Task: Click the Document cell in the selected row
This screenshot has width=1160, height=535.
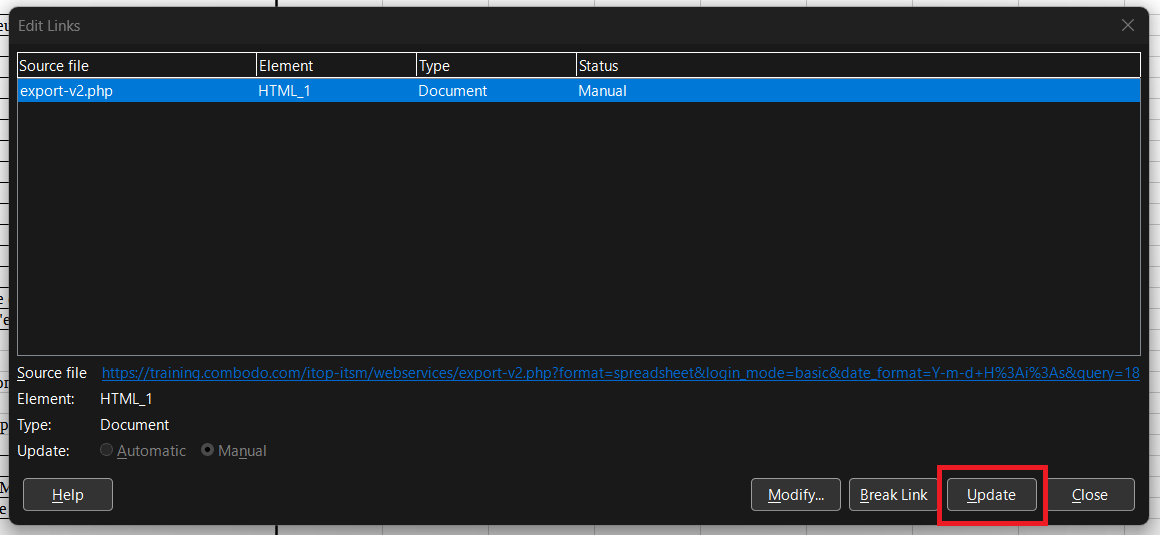Action: click(x=452, y=91)
